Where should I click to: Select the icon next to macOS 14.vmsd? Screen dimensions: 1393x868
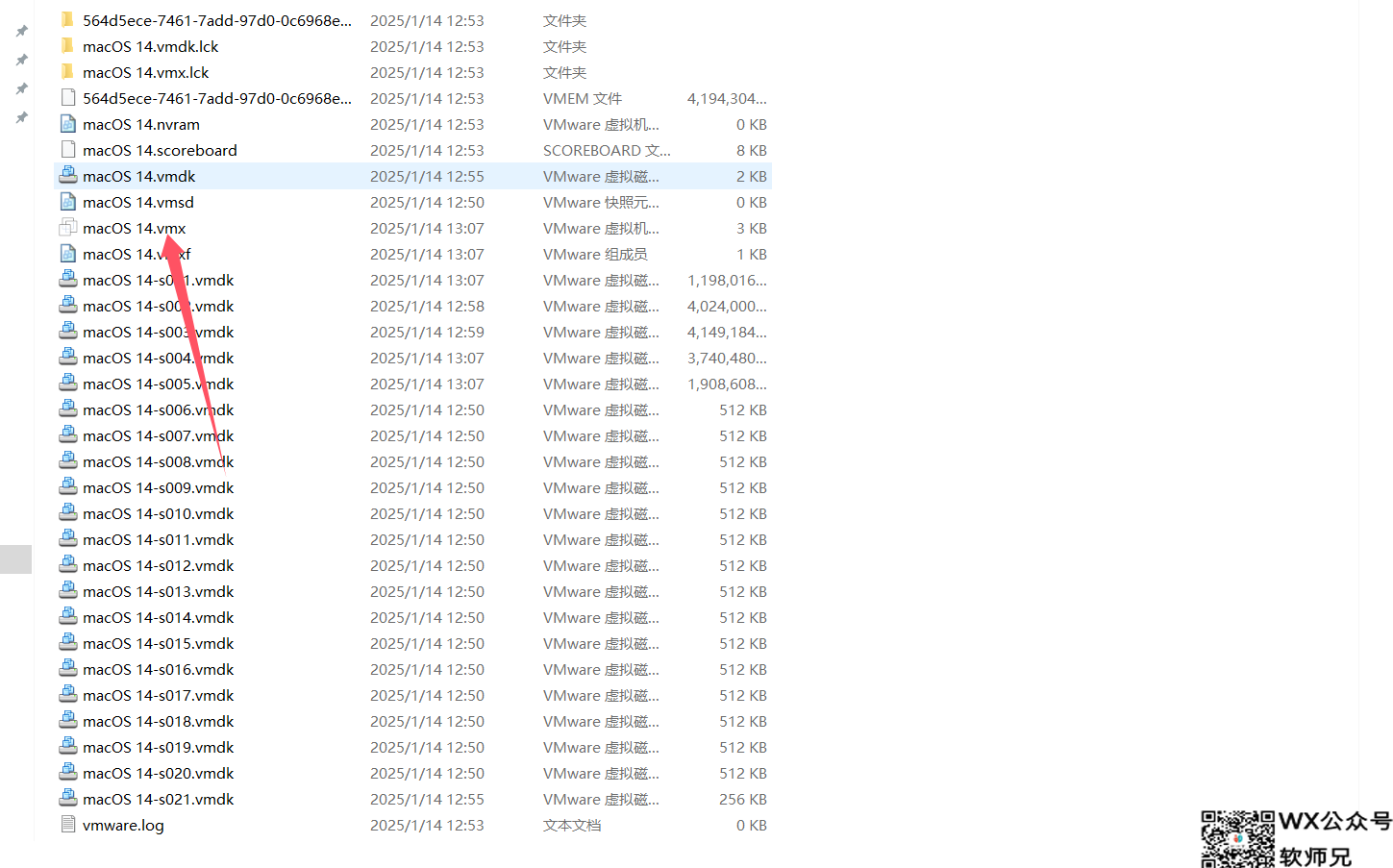(x=67, y=202)
